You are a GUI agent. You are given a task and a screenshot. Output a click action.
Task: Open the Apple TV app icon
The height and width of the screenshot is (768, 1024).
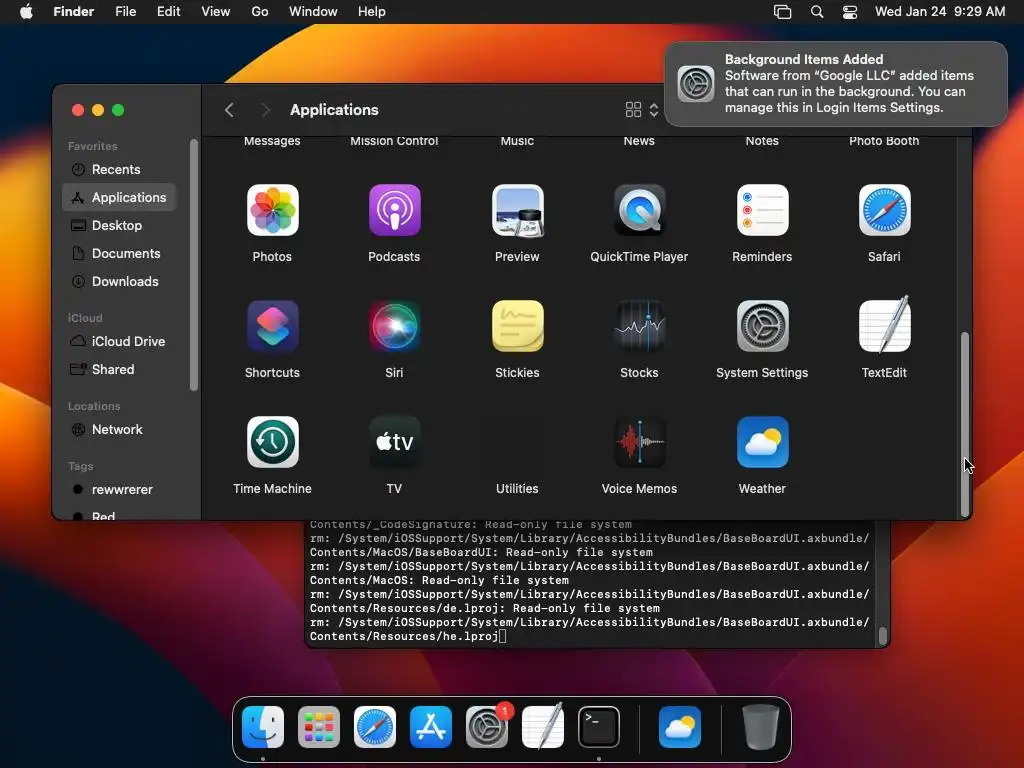pyautogui.click(x=394, y=442)
